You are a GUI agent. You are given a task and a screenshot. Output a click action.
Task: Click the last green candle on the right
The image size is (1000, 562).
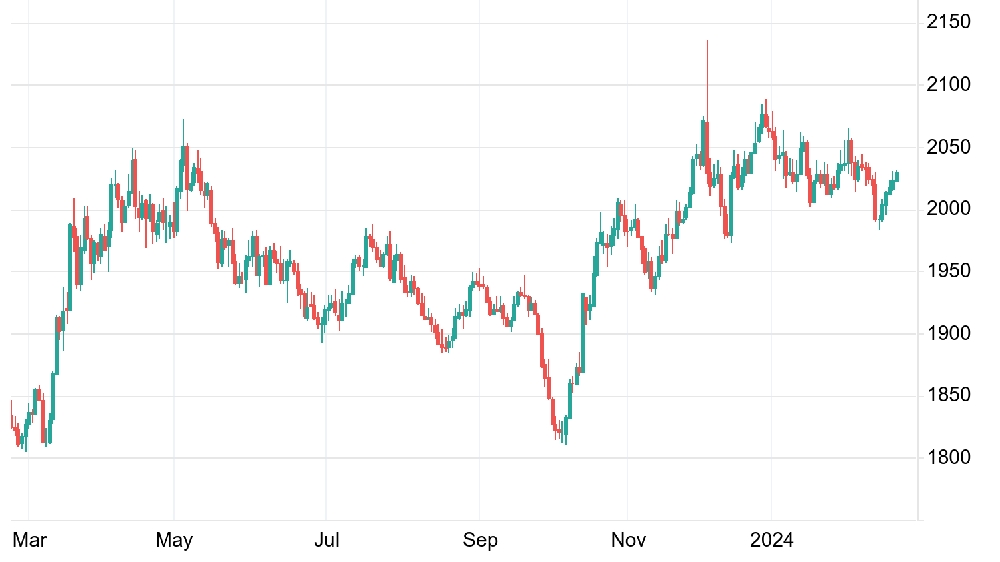897,176
